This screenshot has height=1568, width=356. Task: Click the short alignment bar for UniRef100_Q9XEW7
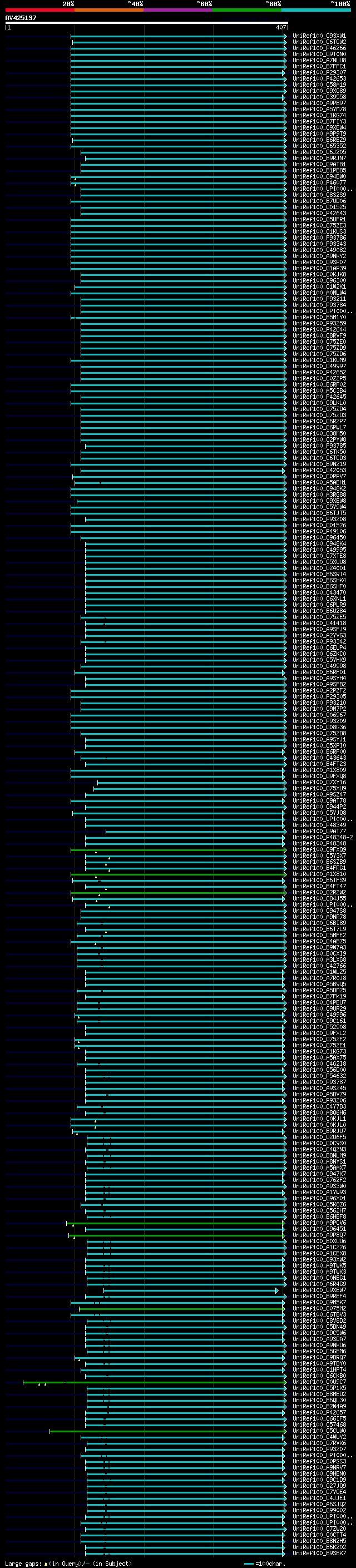[x=190, y=1290]
